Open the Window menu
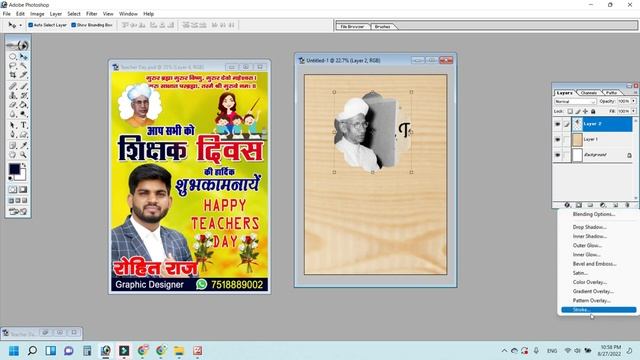Image resolution: width=640 pixels, height=360 pixels. pos(128,14)
